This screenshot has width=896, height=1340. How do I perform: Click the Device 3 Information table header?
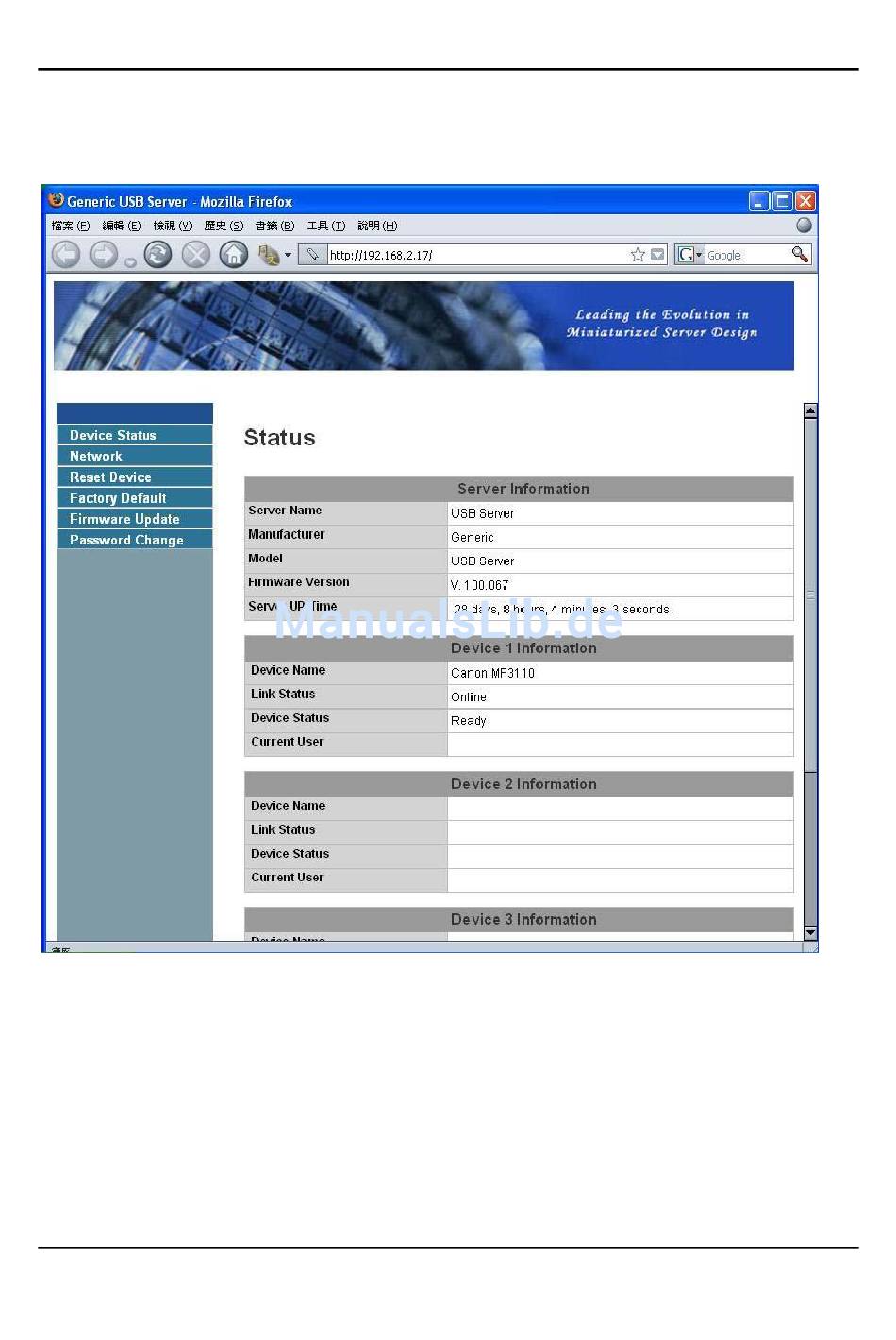coord(519,919)
